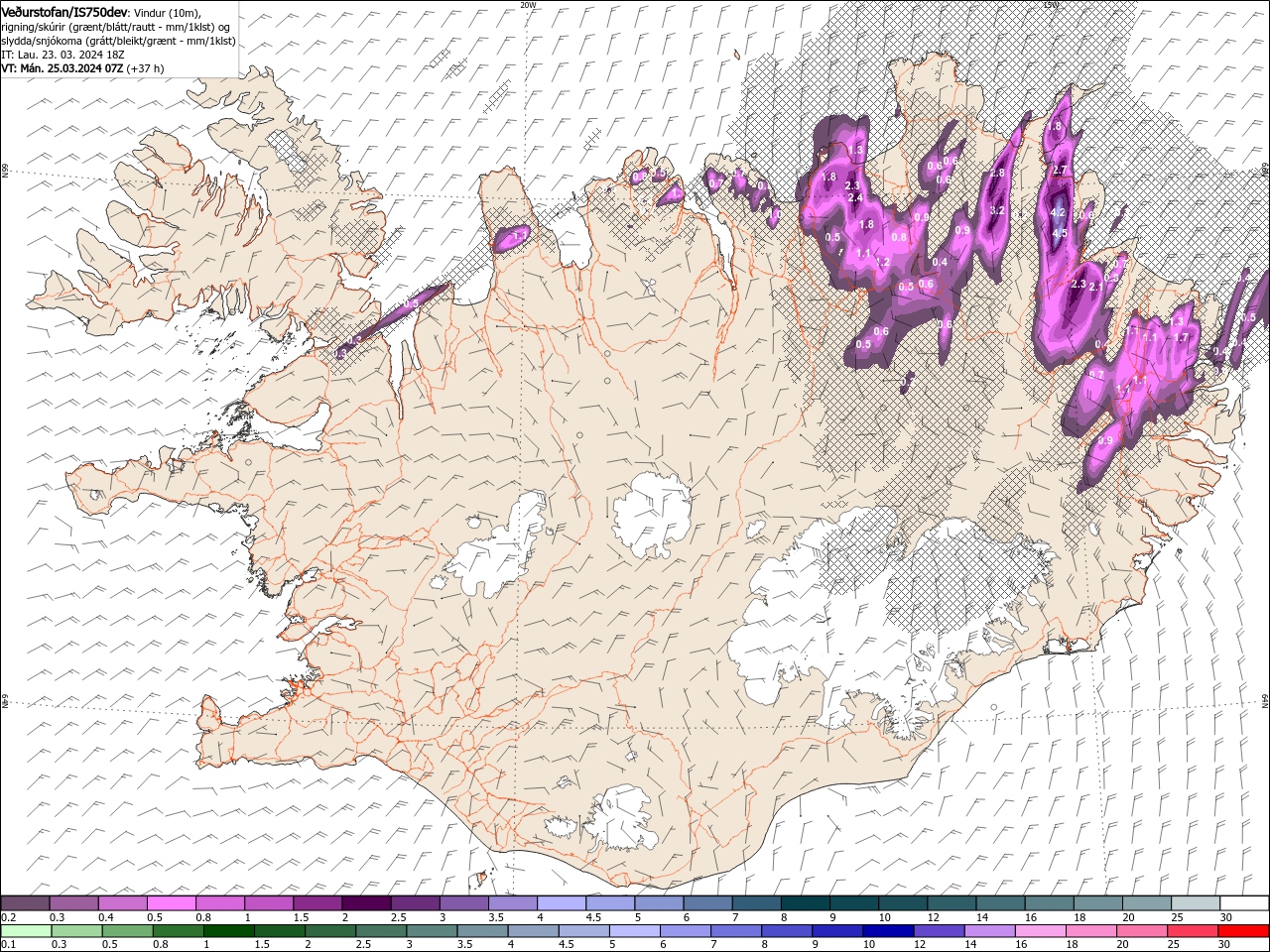
Task: Pick white upper swatch starting at 30
Action: [x=1244, y=903]
